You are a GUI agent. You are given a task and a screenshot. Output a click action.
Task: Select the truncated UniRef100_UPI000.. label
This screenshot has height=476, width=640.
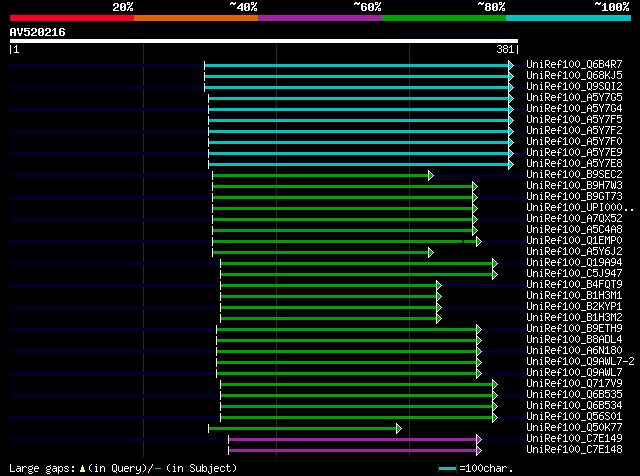click(x=580, y=208)
